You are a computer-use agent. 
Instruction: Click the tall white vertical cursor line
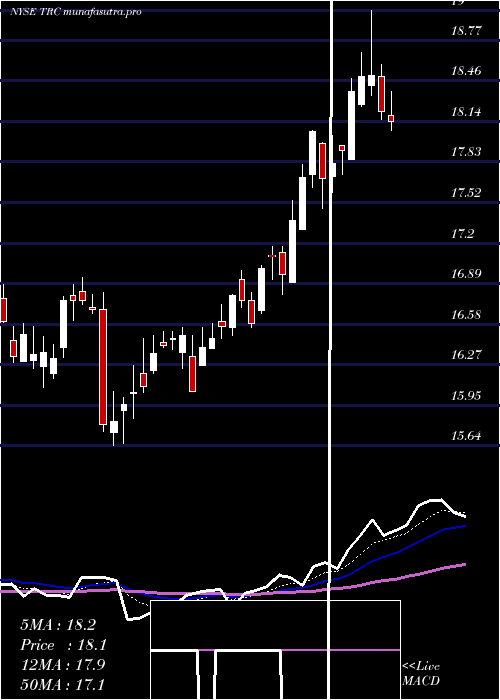click(x=331, y=350)
